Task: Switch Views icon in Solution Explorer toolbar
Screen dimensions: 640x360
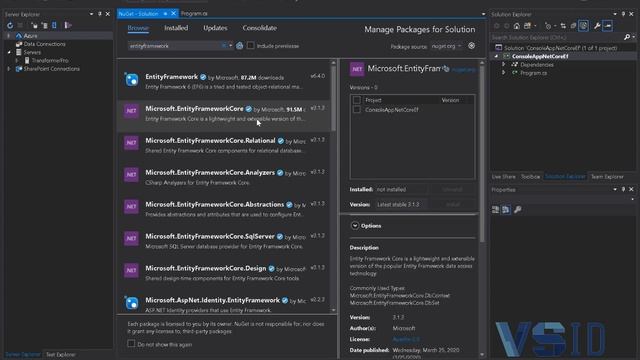Action: tap(528, 26)
